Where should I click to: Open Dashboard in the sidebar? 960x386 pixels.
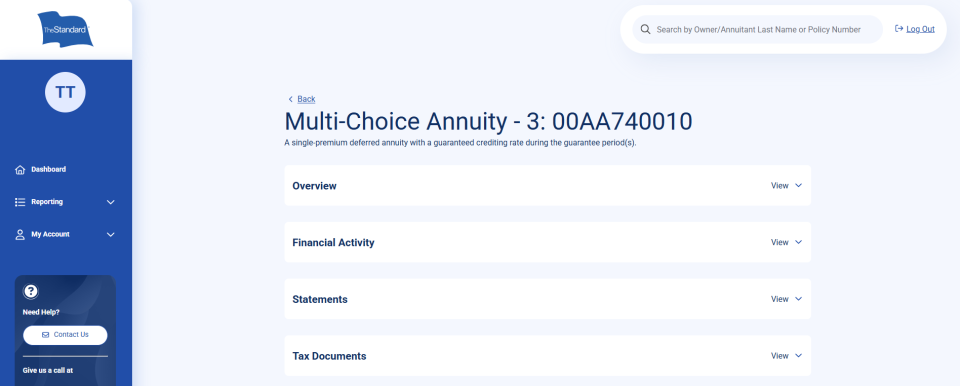coord(48,170)
